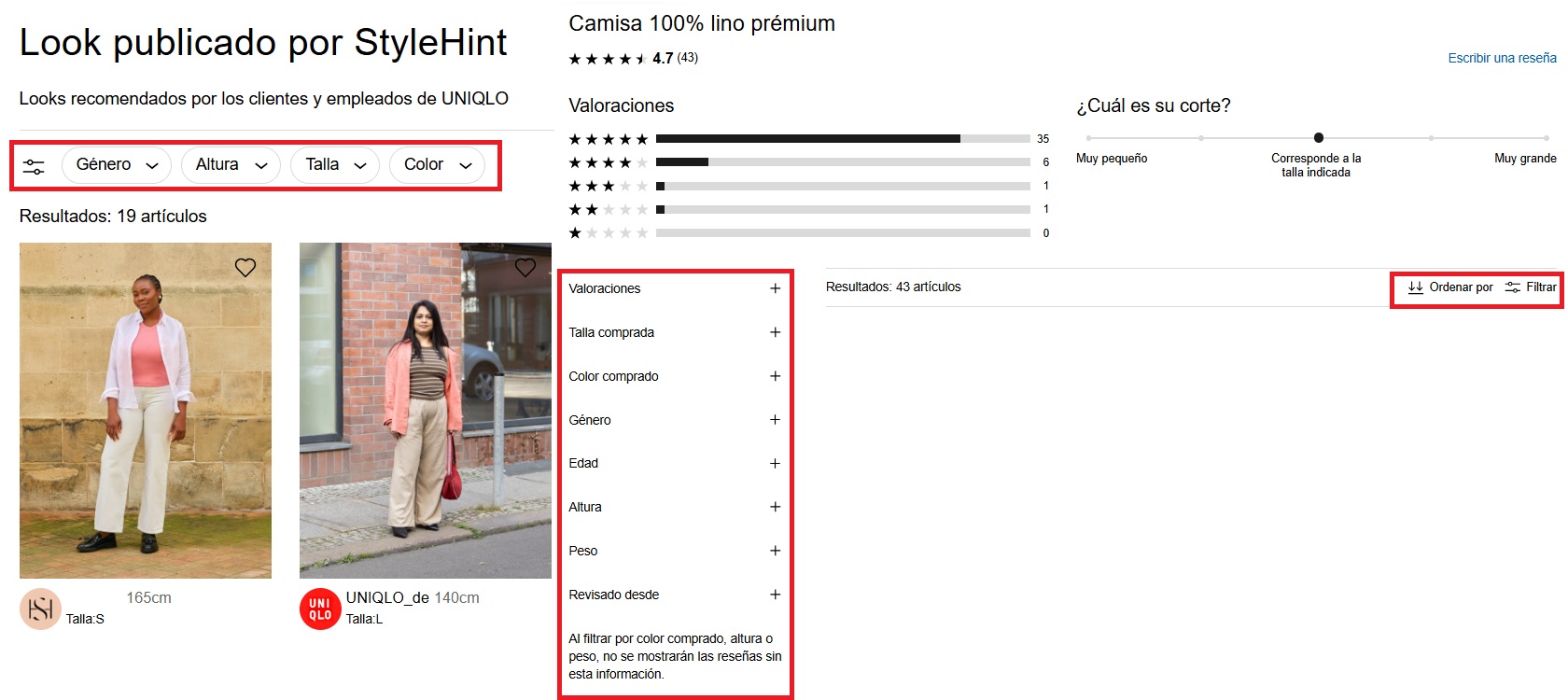Click 'Resultados: 43 artículos' text
Viewport: 1568px width, 700px height.
(x=893, y=287)
